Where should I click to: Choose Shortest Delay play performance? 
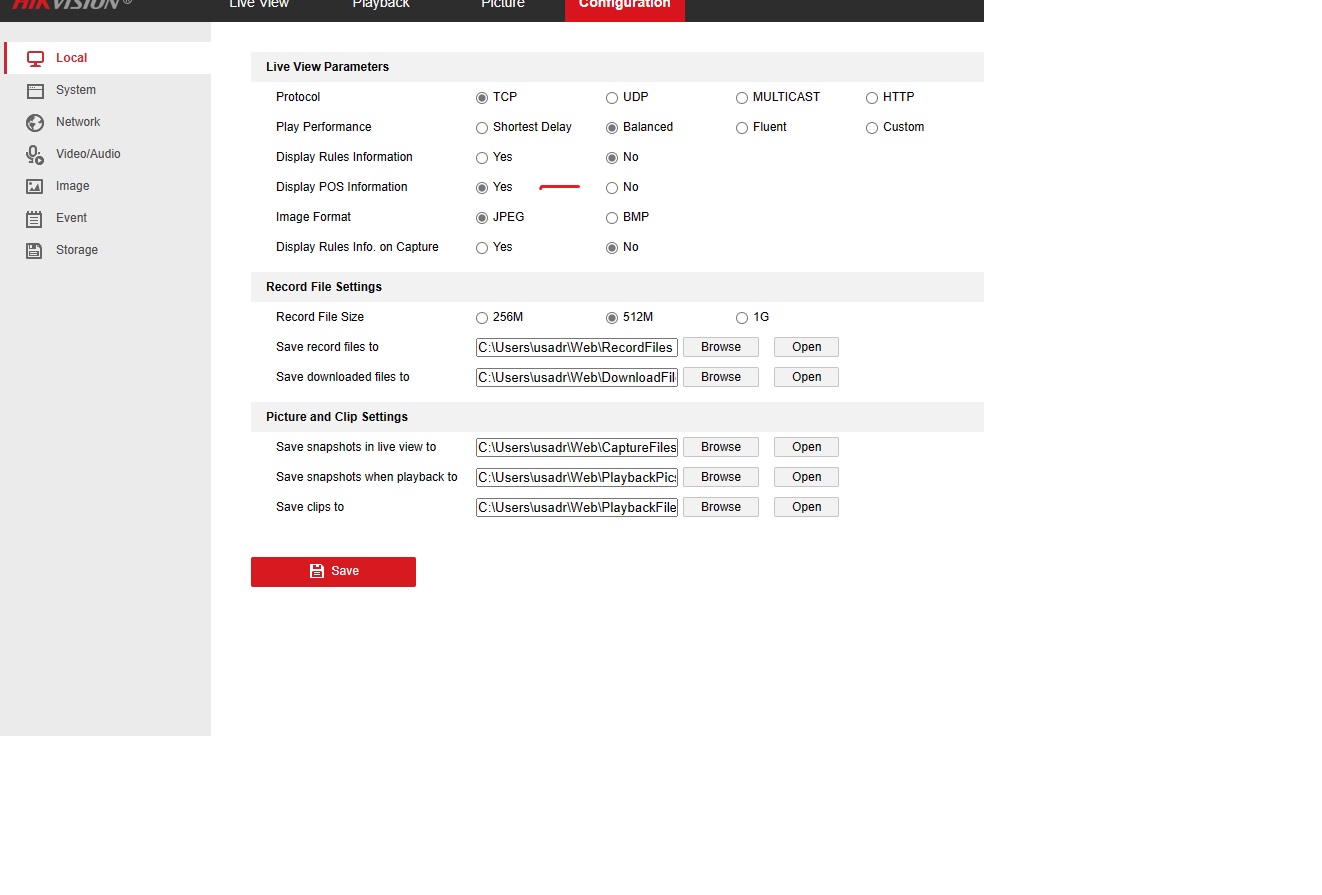[x=482, y=128]
